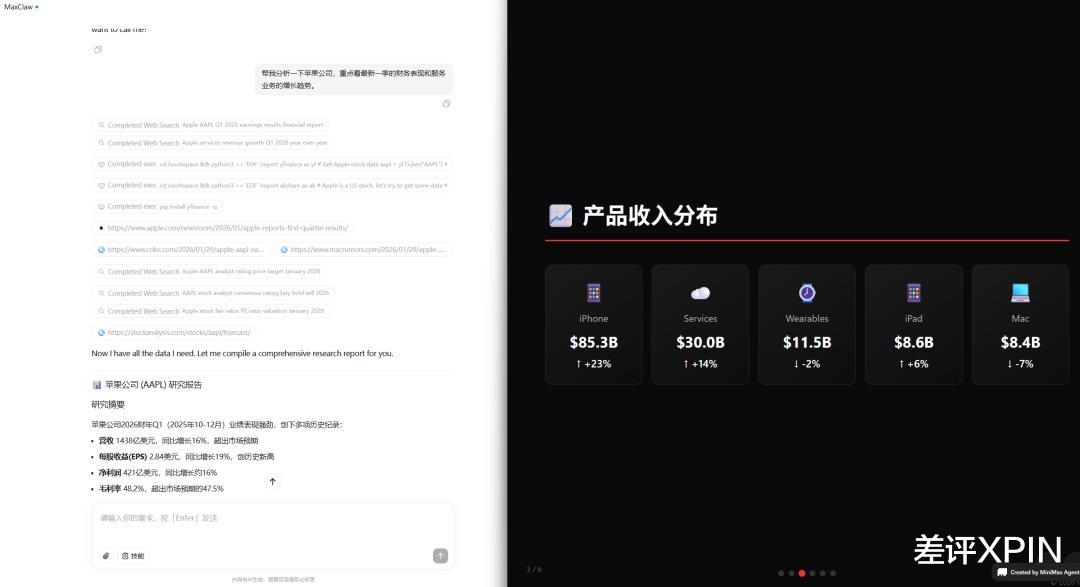Click the round up-arrow scroll button
The width and height of the screenshot is (1080, 587).
(273, 482)
